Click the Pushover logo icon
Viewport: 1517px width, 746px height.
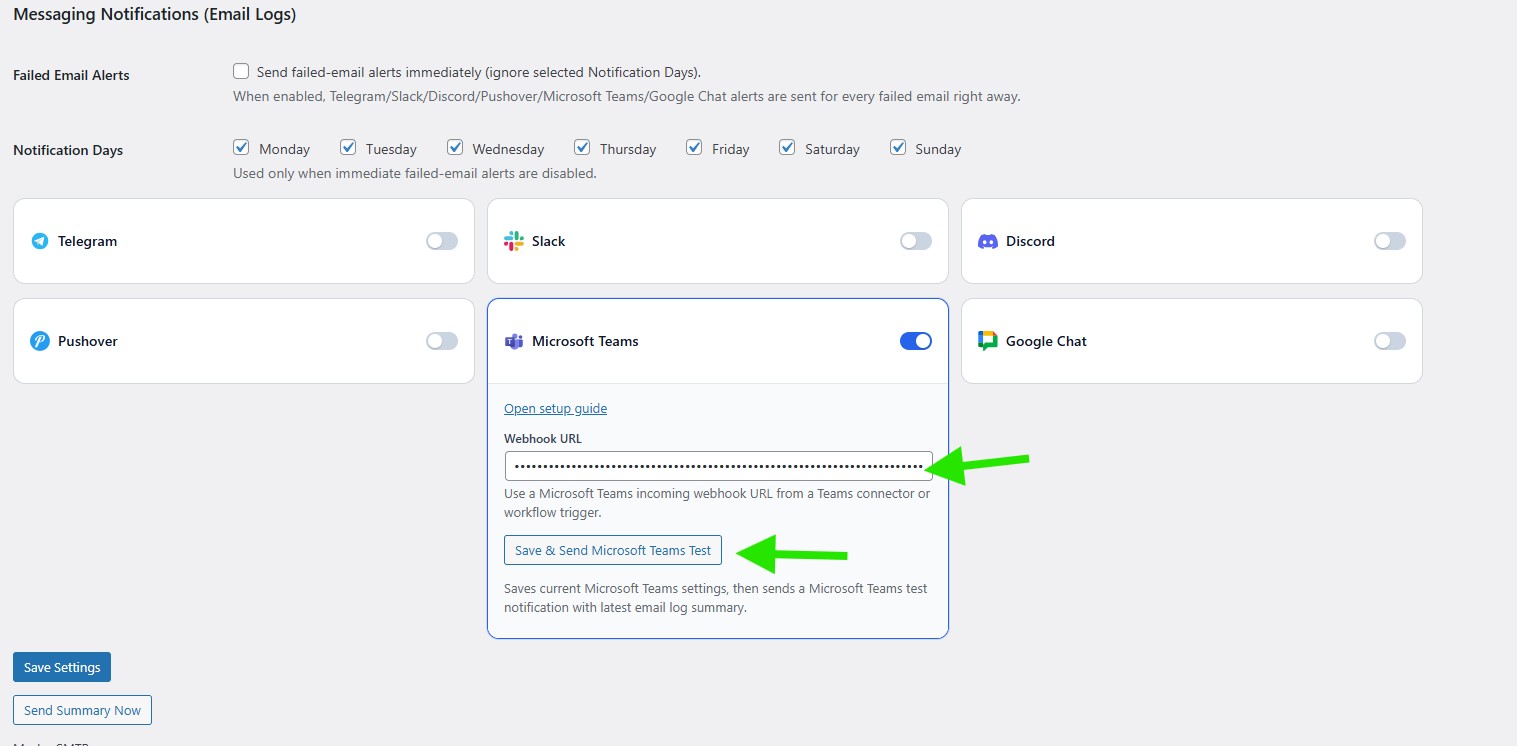pos(40,341)
